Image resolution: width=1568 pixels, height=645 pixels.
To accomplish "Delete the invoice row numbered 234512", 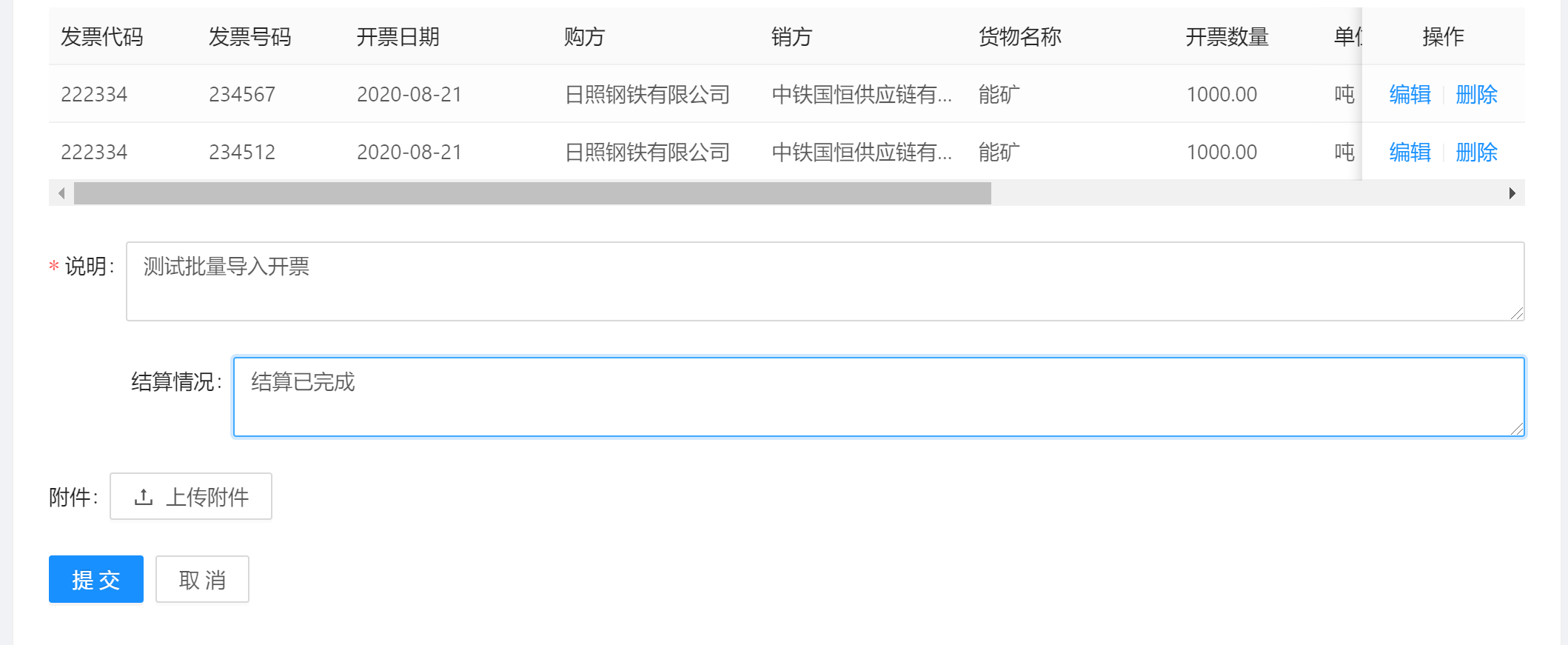I will pyautogui.click(x=1476, y=152).
